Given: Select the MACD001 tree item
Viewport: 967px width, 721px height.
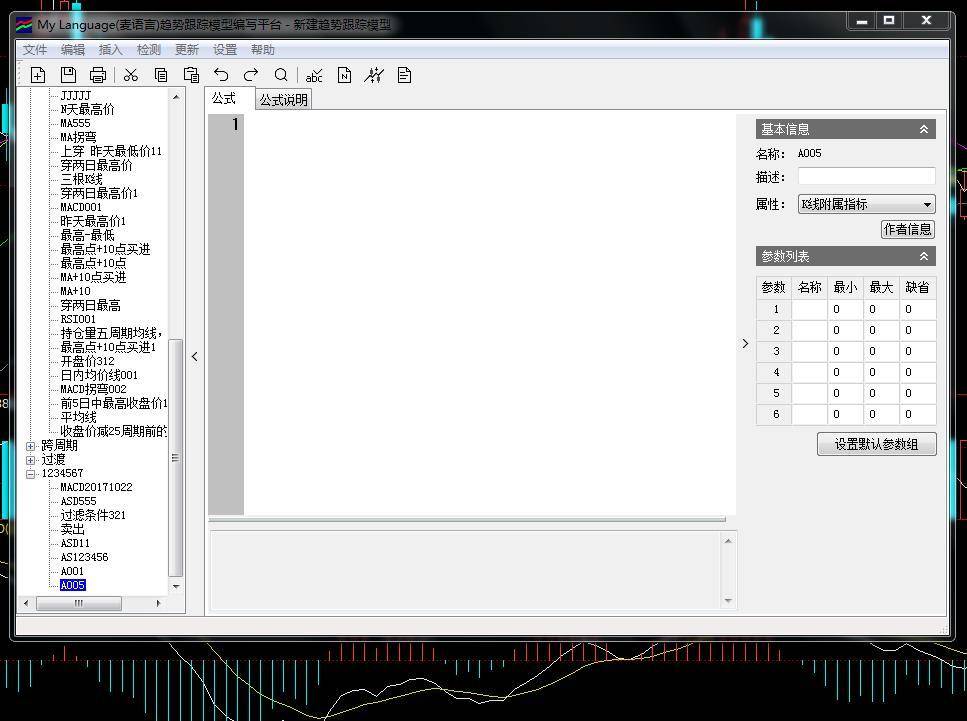Looking at the screenshot, I should click(x=81, y=207).
